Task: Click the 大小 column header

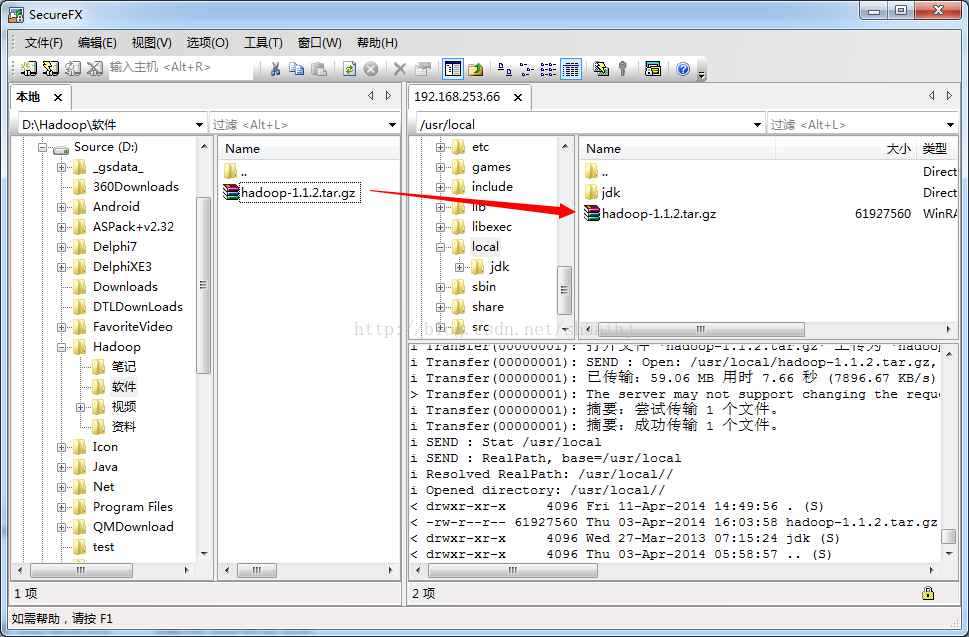Action: point(845,149)
